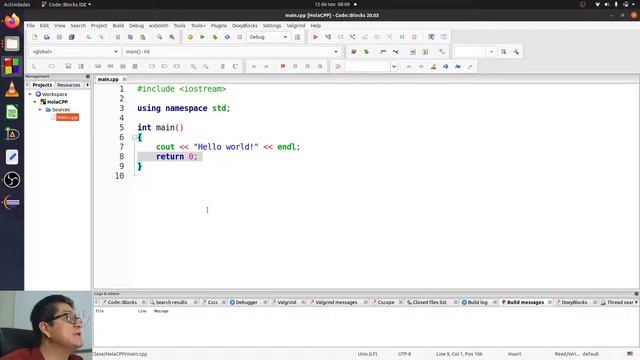Toggle code fold marker at line 6

pyautogui.click(x=134, y=138)
